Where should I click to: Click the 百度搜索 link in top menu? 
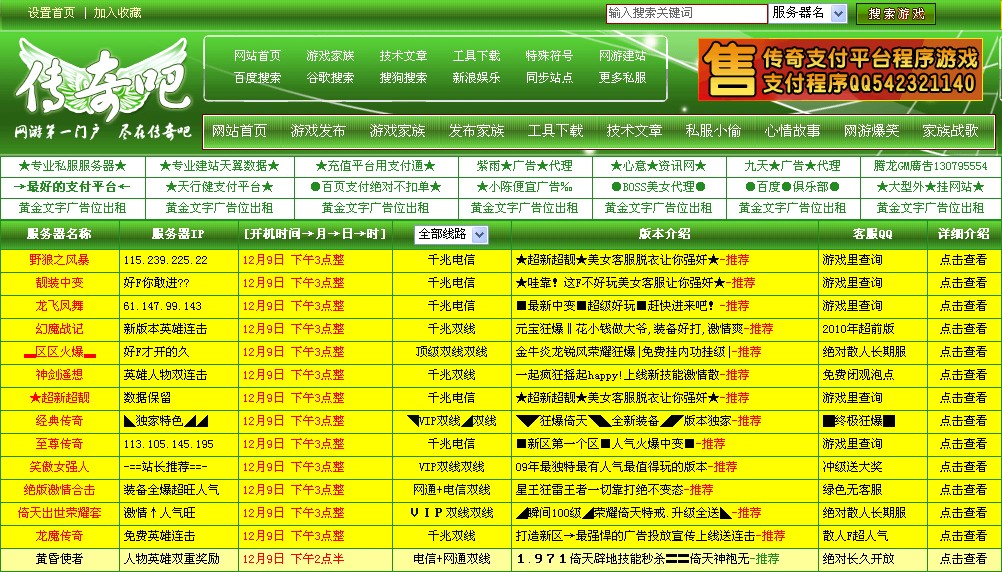pos(257,78)
